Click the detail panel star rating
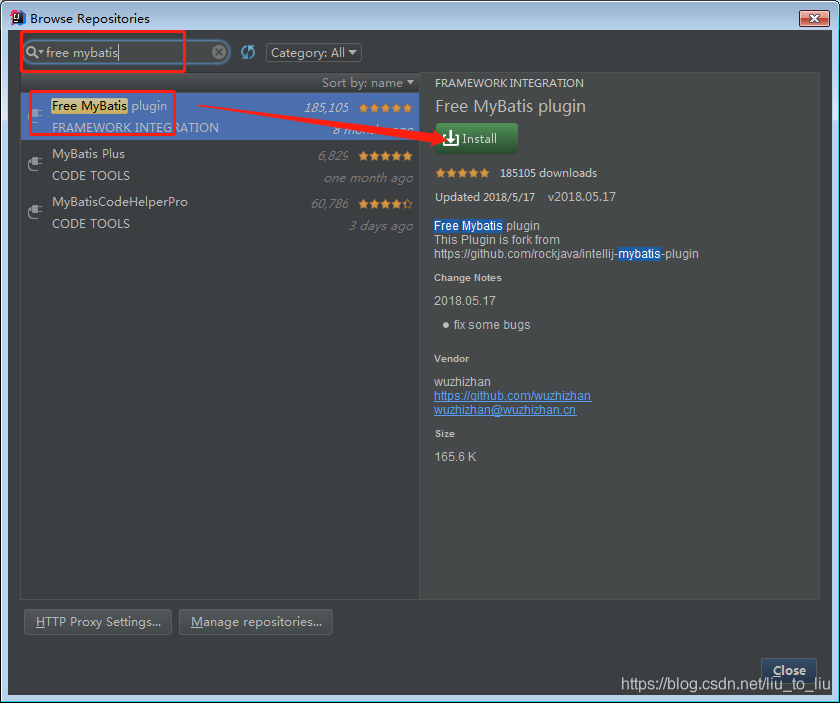This screenshot has width=840, height=703. point(462,173)
